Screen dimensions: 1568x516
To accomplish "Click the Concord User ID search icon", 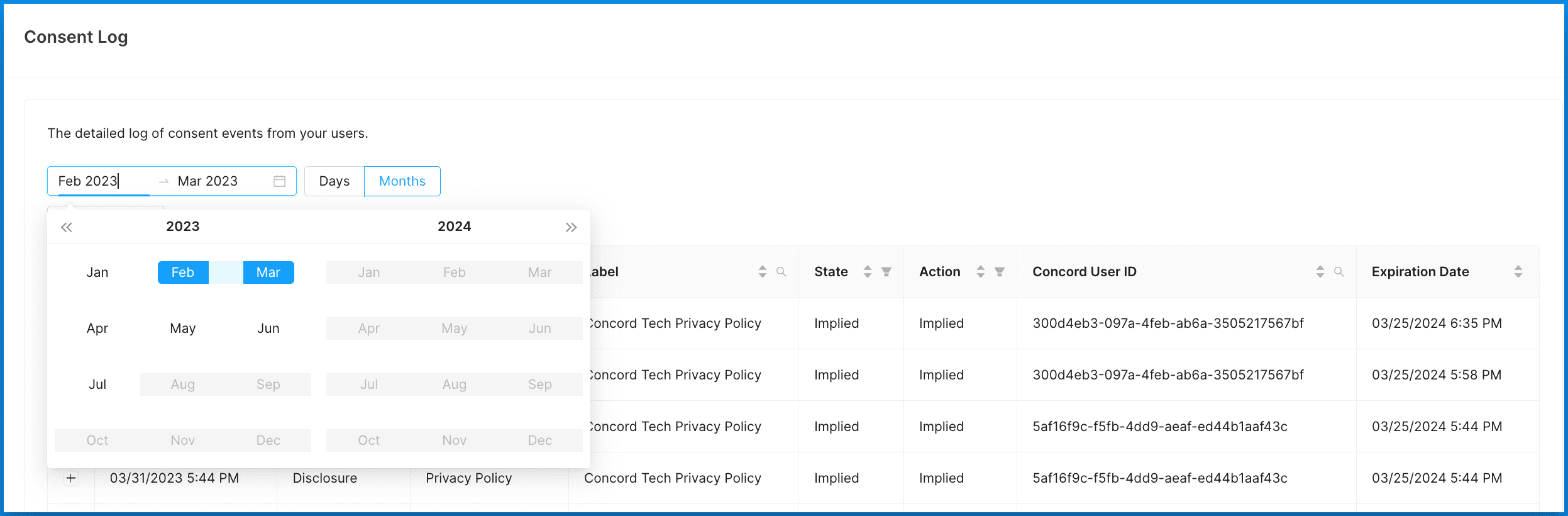I will pos(1339,272).
